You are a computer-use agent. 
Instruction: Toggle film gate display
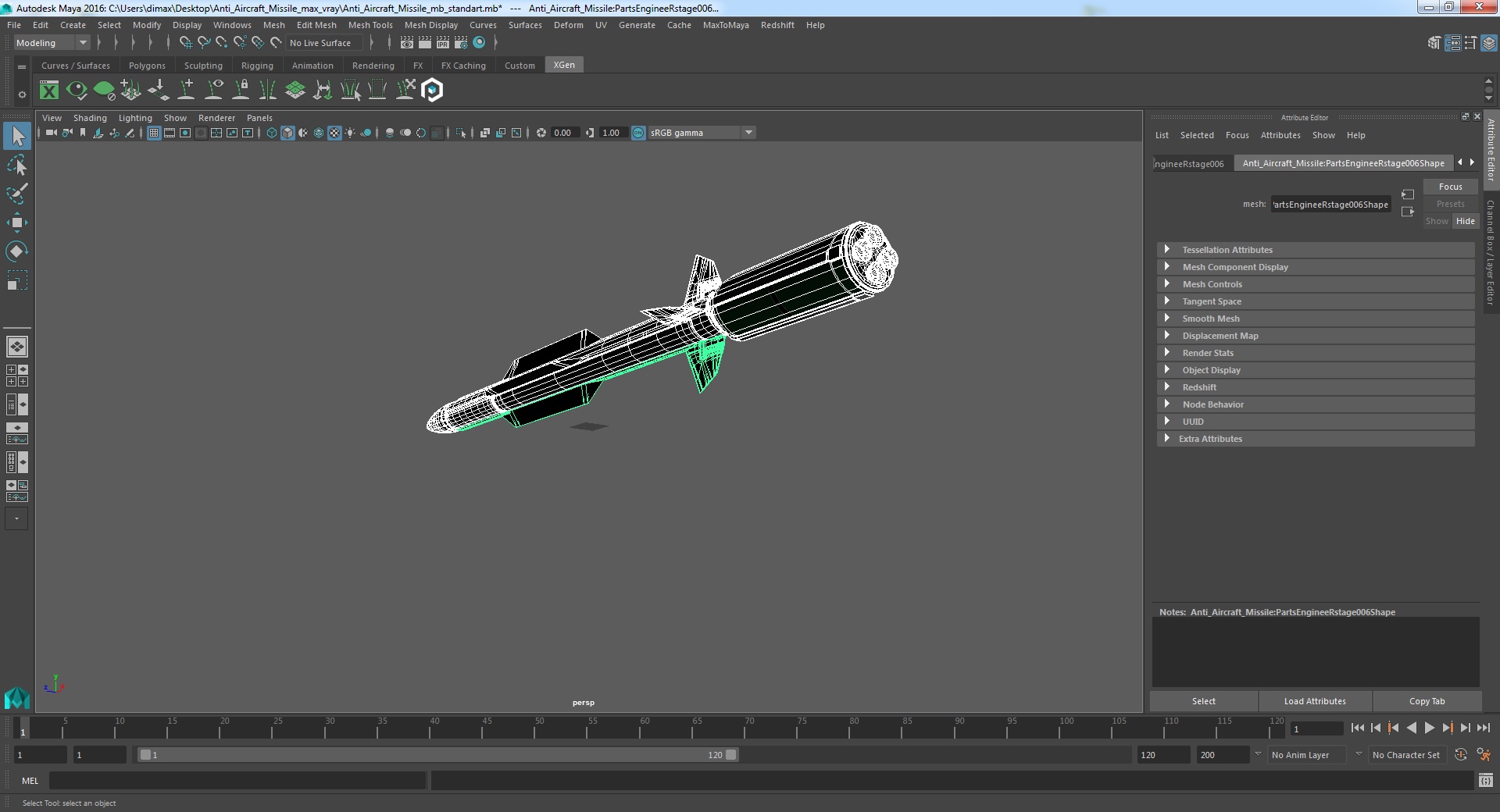point(170,133)
